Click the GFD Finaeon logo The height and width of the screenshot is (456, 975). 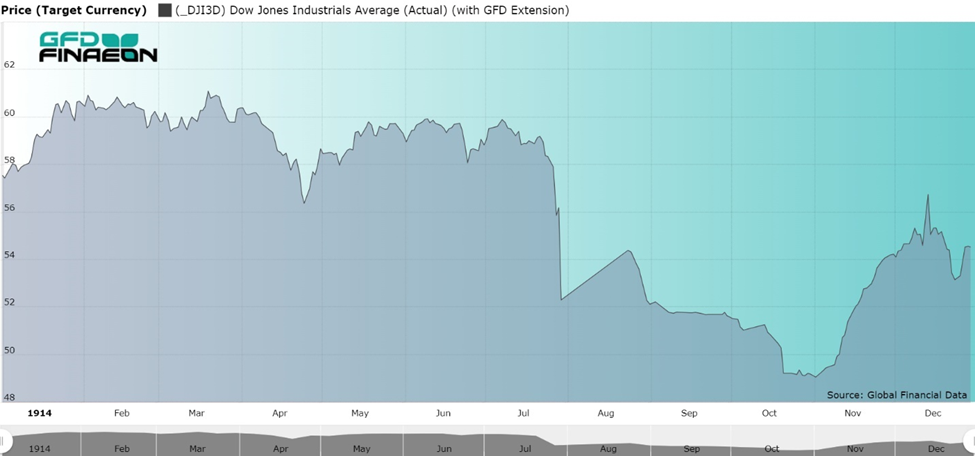point(98,47)
